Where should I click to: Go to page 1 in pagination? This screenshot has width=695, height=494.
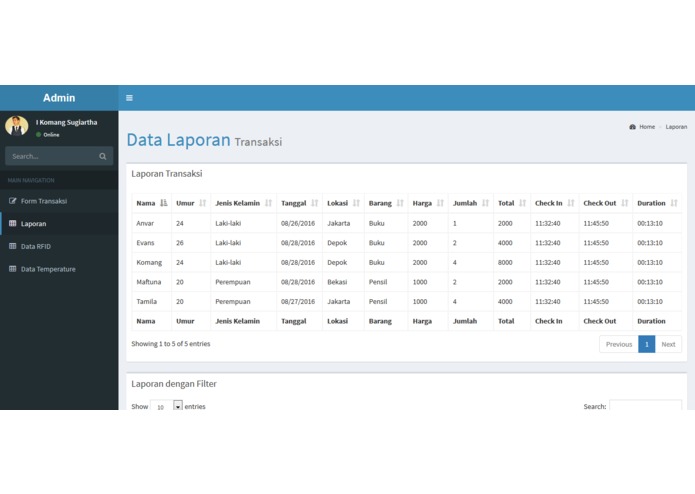click(x=647, y=344)
